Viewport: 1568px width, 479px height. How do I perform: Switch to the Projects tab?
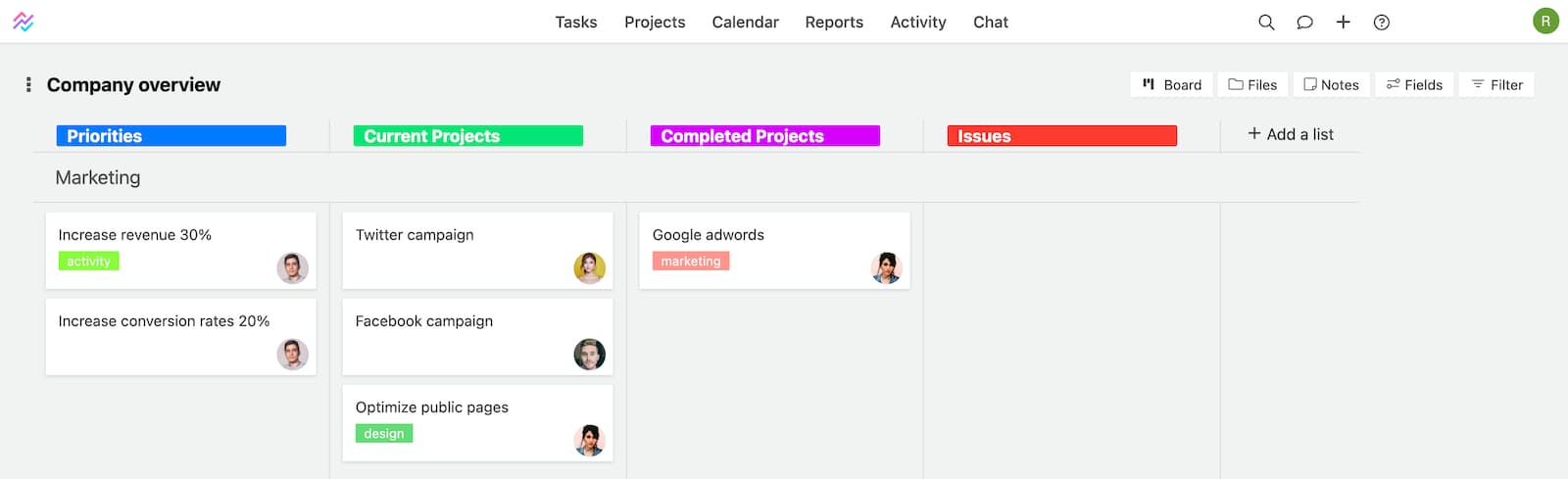pos(655,22)
